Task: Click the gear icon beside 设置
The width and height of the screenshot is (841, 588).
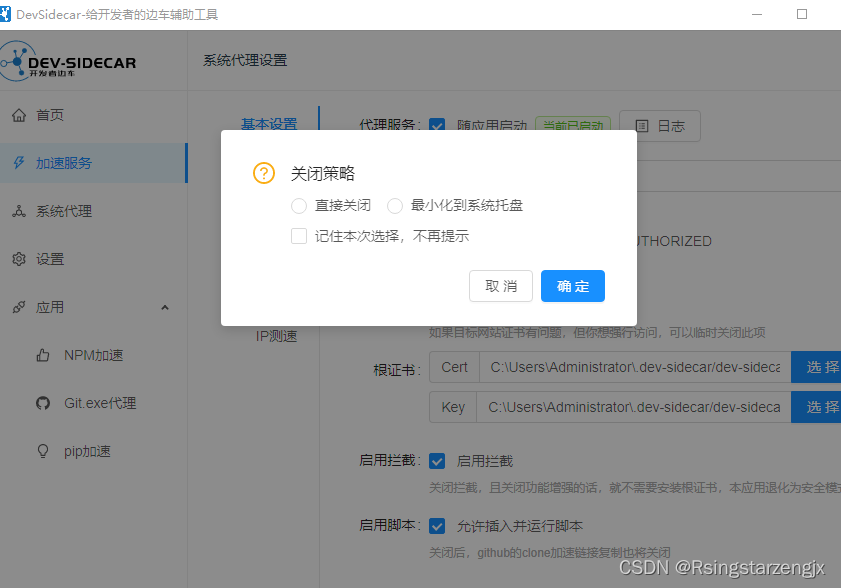Action: 19,259
